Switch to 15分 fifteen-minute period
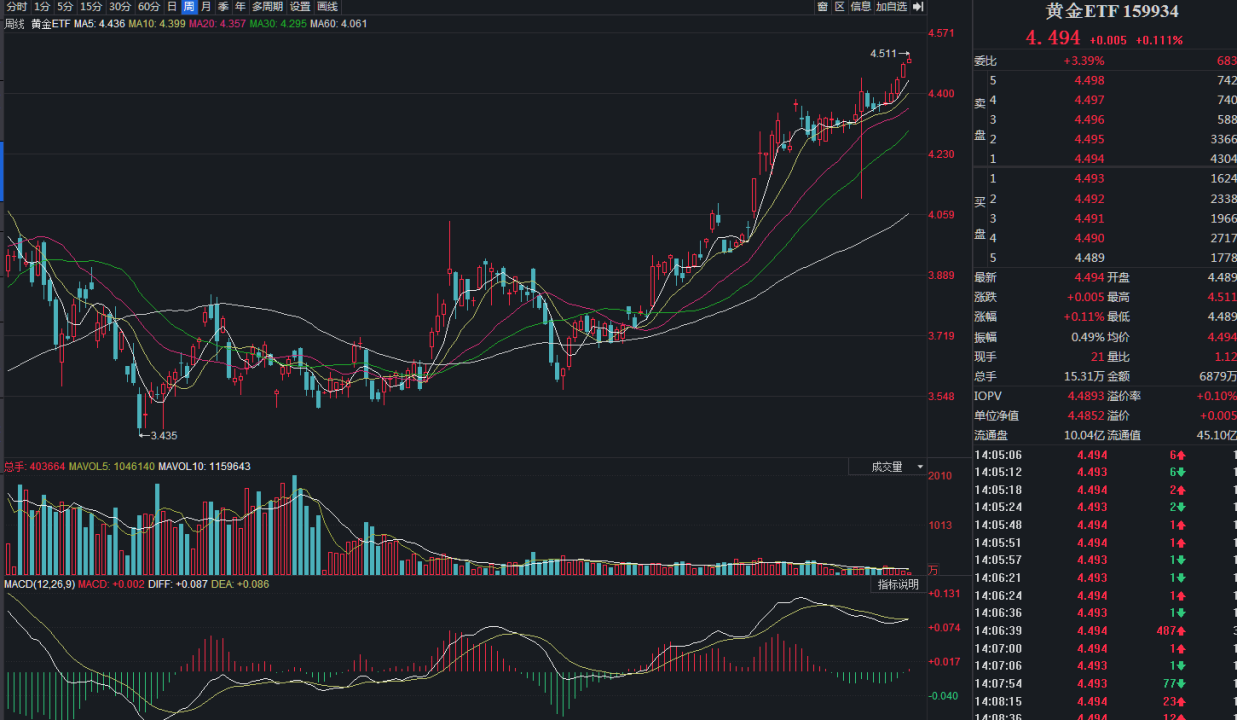1237x720 pixels. 91,7
